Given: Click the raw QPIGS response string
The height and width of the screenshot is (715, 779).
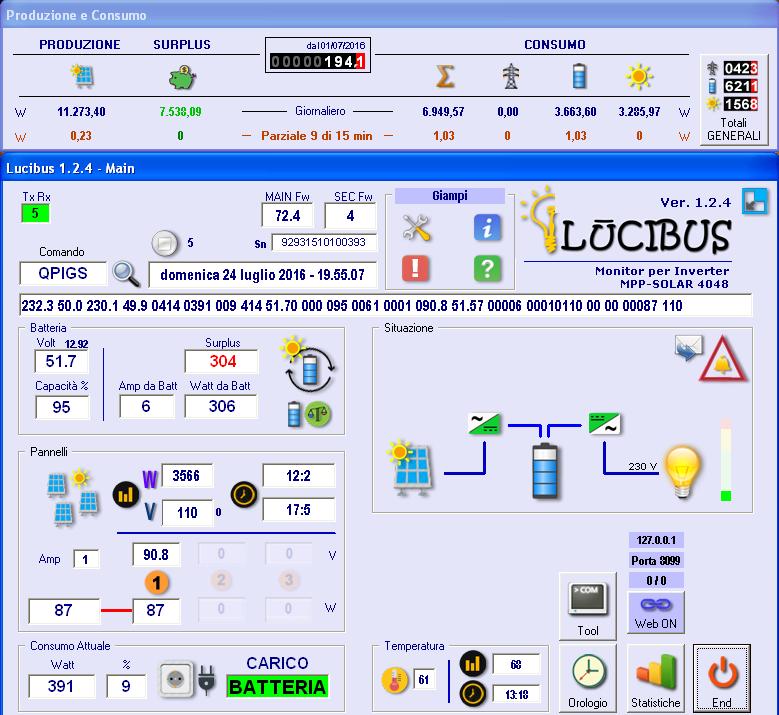Looking at the screenshot, I should point(386,305).
